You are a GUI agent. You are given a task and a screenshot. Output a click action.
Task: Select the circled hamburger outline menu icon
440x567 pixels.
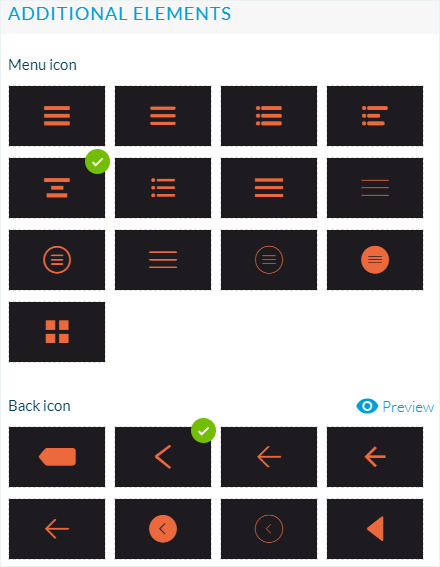tap(57, 260)
